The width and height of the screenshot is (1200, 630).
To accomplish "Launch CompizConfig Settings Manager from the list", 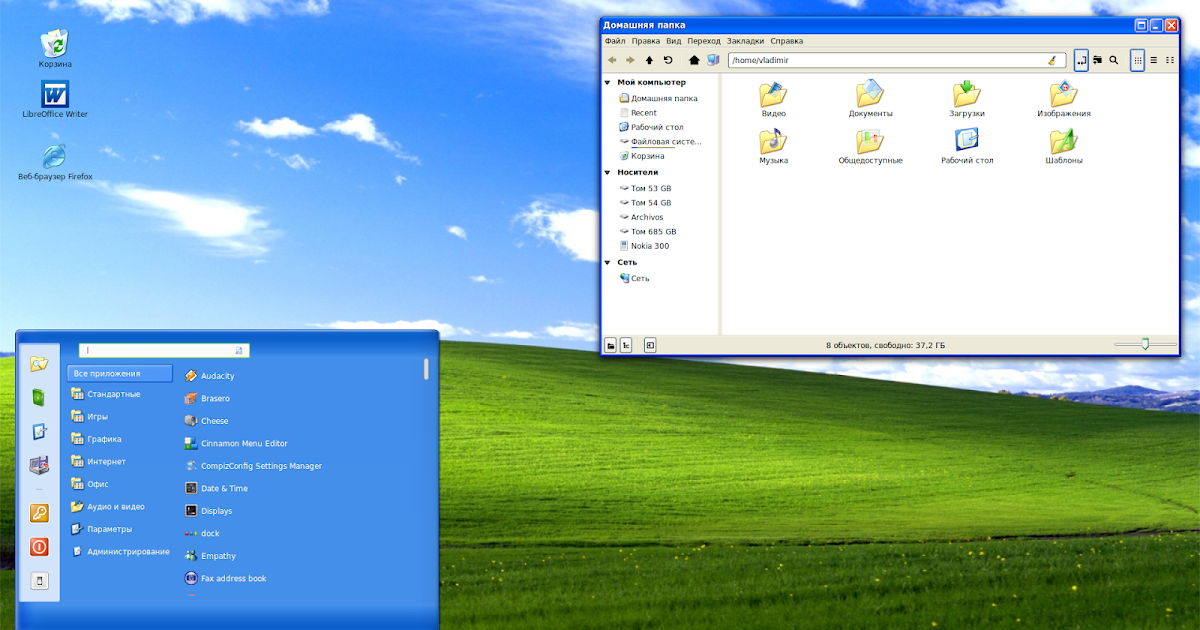I will pos(261,466).
